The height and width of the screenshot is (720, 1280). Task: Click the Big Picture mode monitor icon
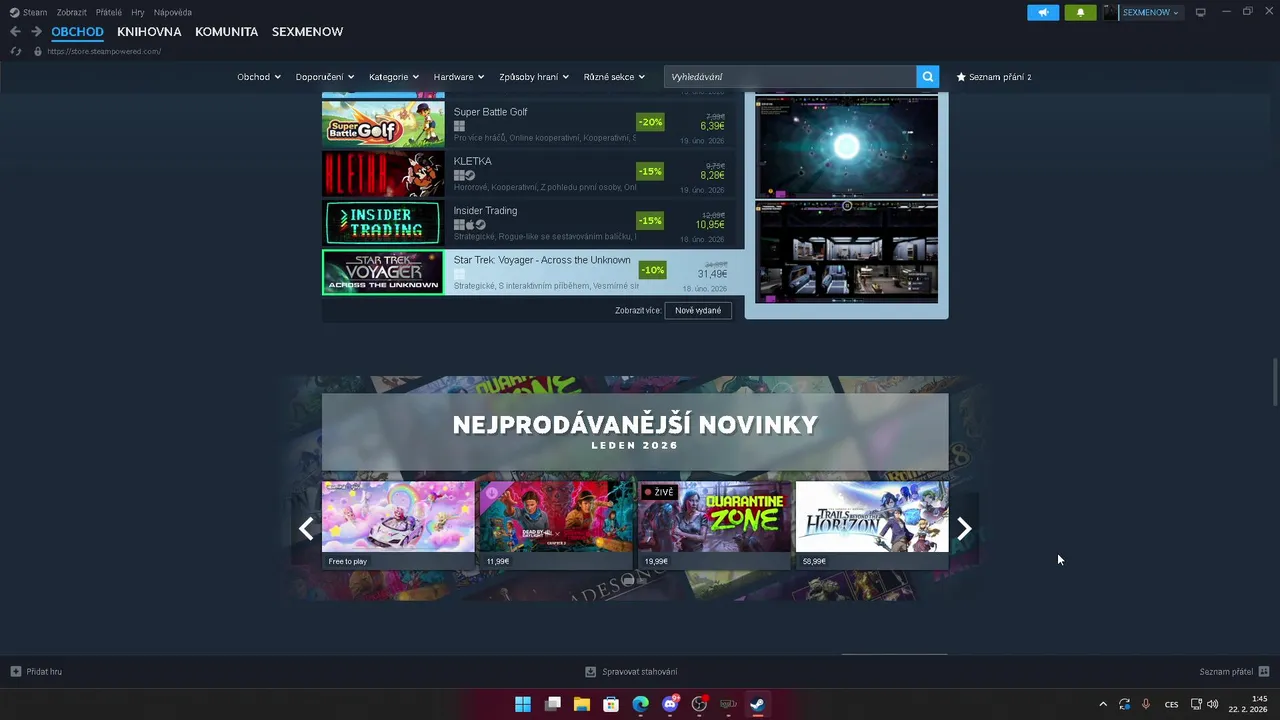[x=1201, y=12]
